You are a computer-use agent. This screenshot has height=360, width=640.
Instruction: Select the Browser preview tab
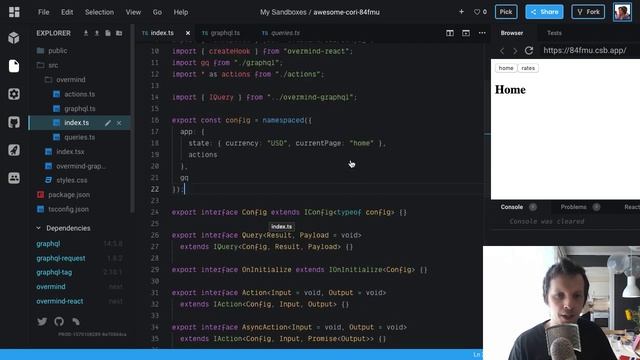(x=512, y=33)
